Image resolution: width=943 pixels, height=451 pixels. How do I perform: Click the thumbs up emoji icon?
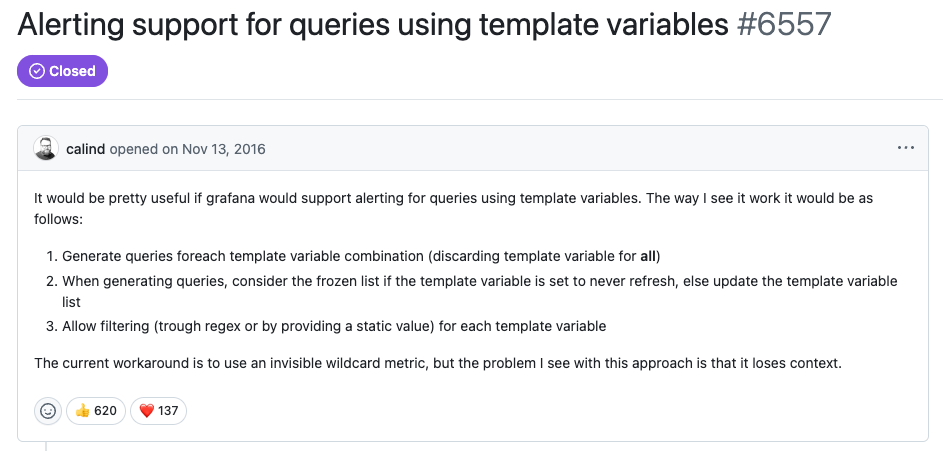(82, 411)
